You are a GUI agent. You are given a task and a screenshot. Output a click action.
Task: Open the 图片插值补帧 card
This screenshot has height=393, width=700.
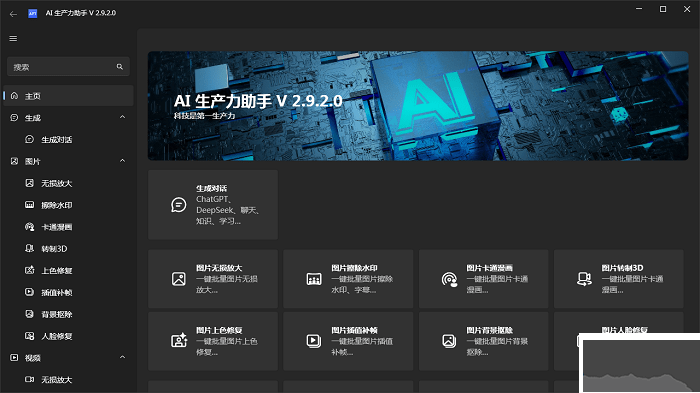348,341
